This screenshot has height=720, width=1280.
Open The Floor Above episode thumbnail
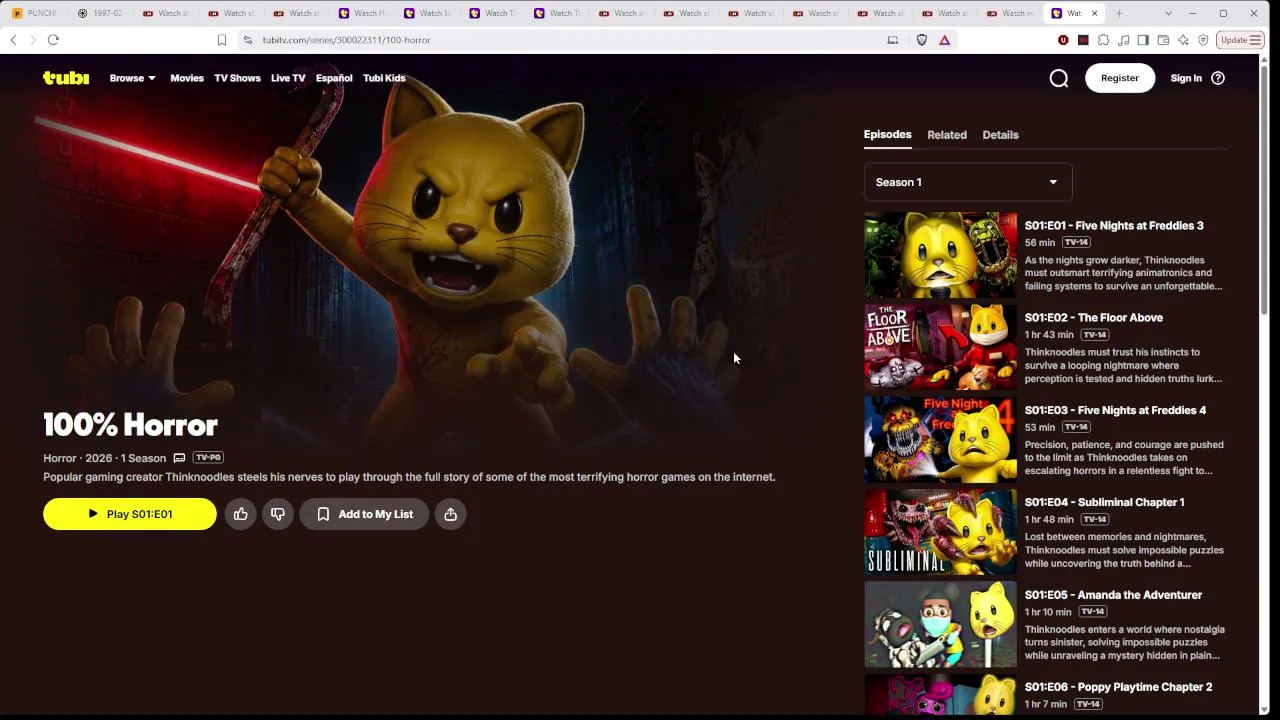pos(940,347)
